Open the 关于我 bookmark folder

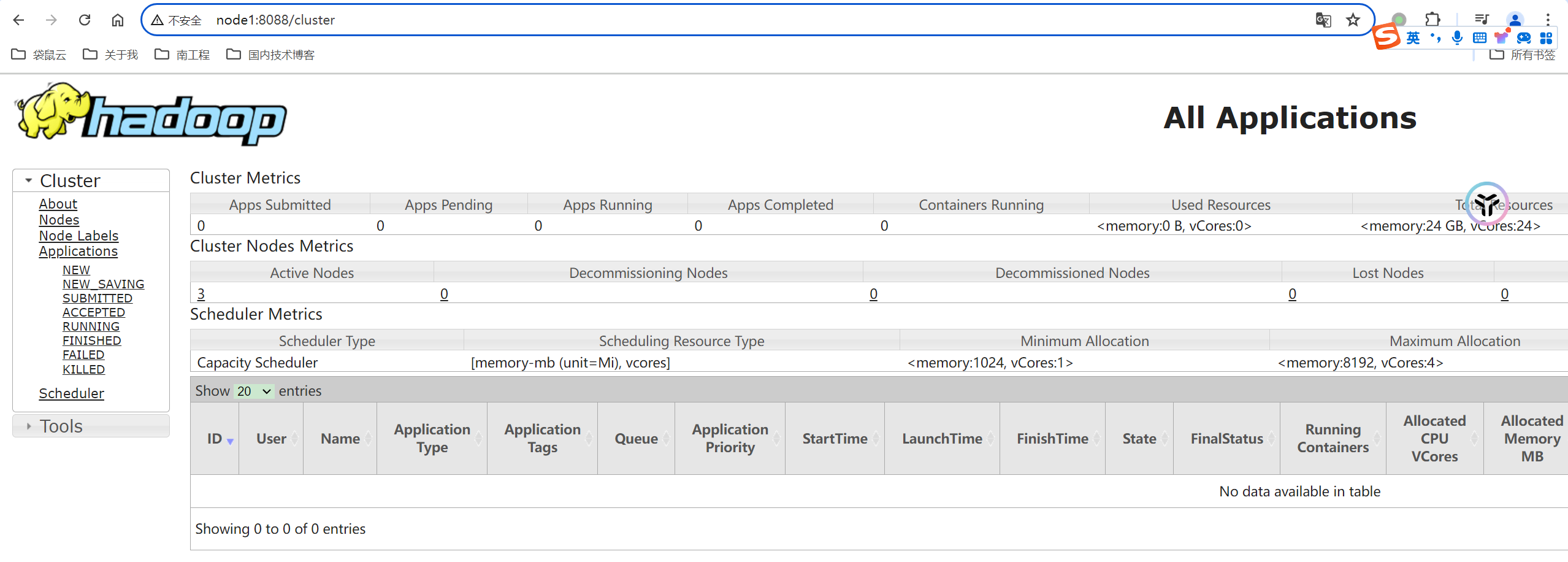pyautogui.click(x=111, y=55)
